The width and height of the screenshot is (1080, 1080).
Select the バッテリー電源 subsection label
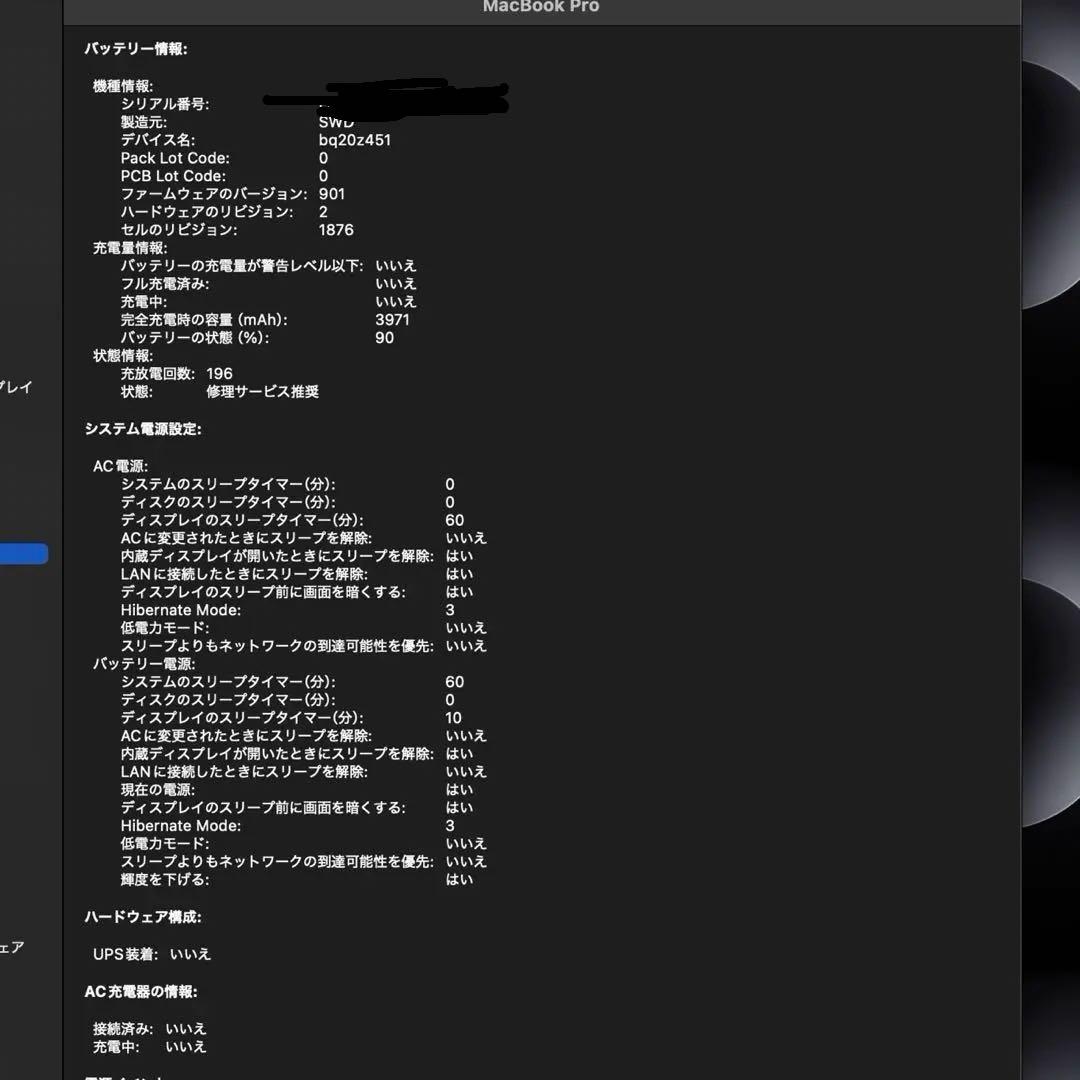pos(148,663)
